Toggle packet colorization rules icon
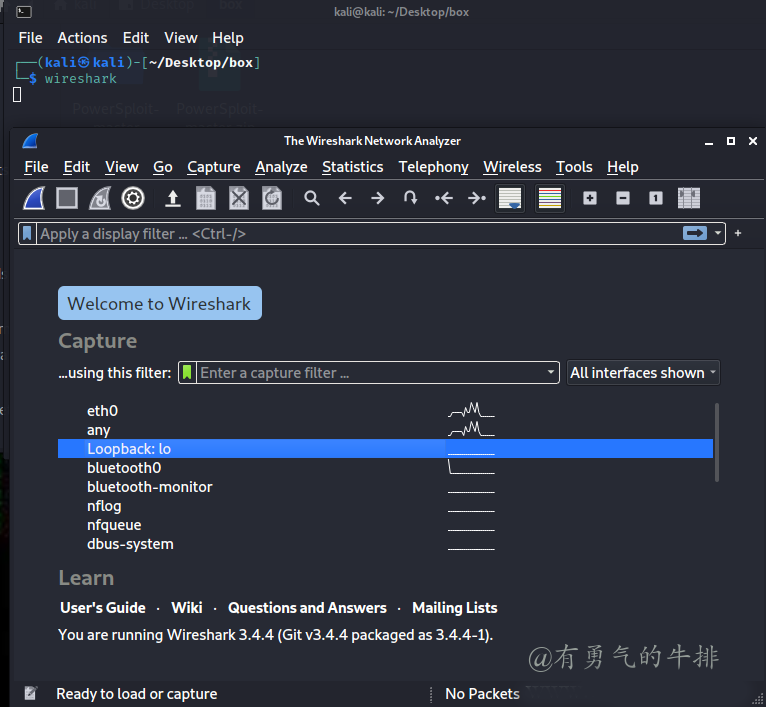766x707 pixels. [x=550, y=198]
